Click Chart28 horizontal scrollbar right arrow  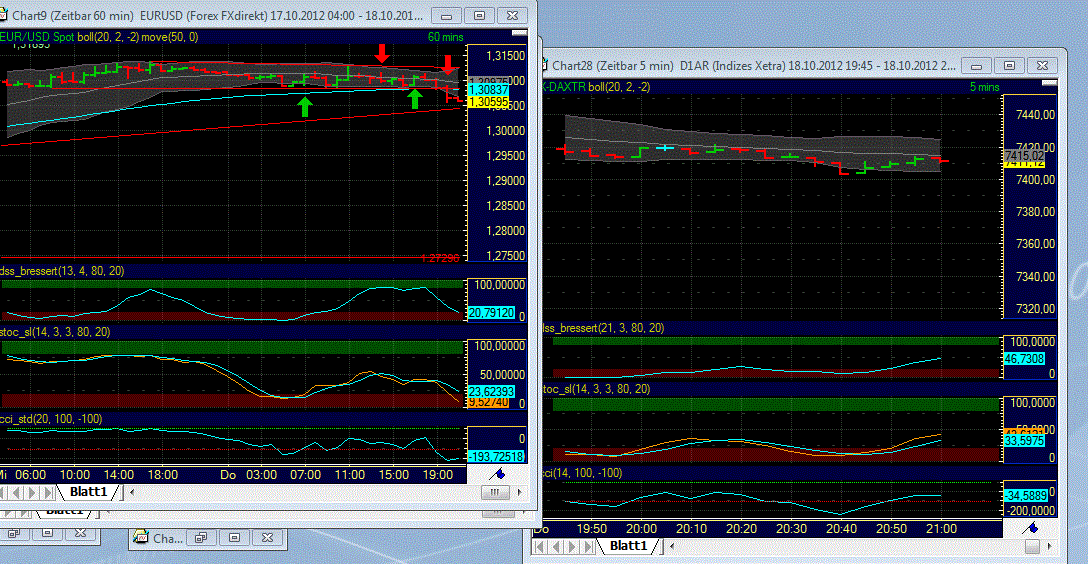click(1049, 547)
